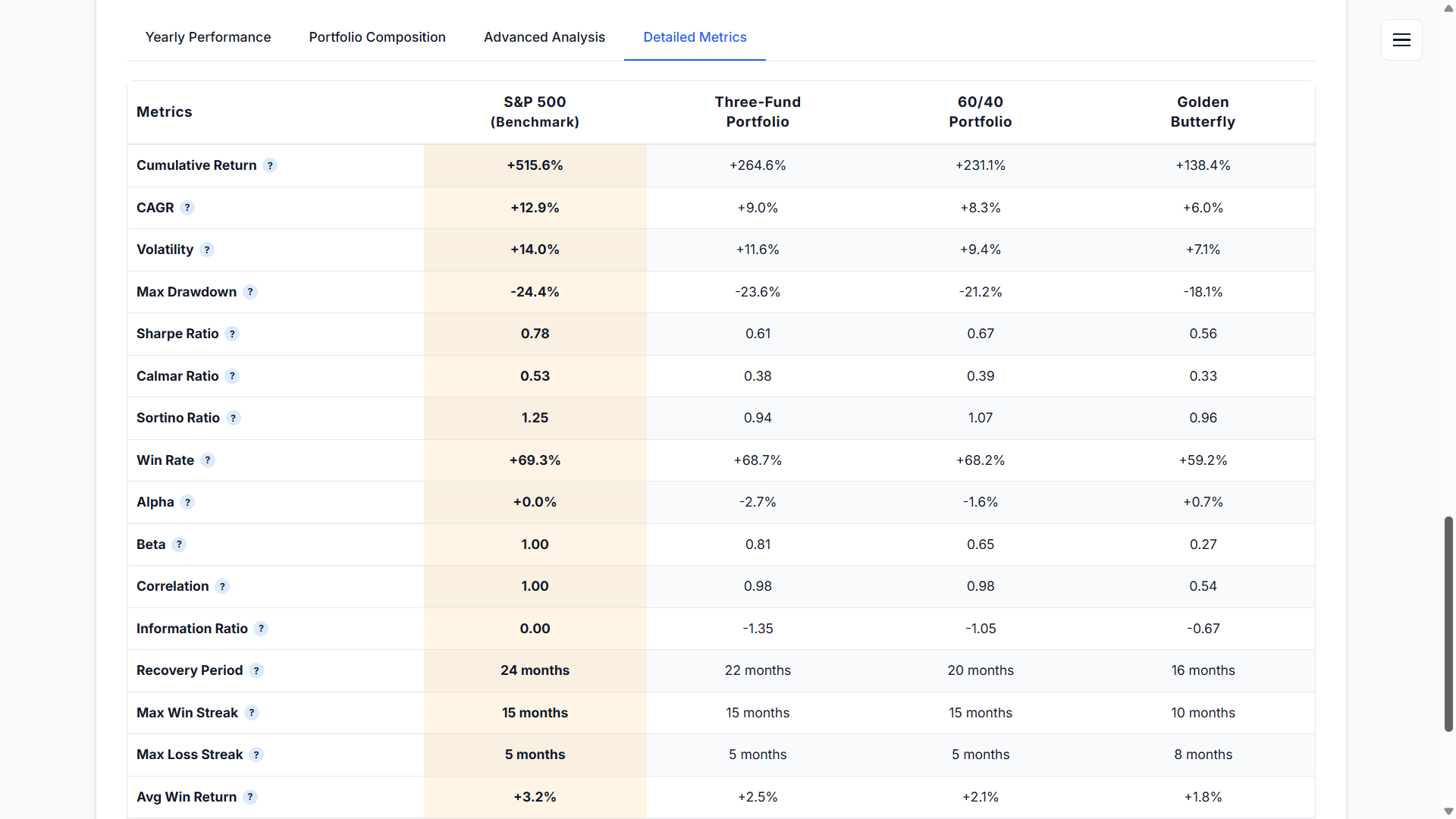
Task: Click the Golden Butterfly column header
Action: pyautogui.click(x=1202, y=112)
